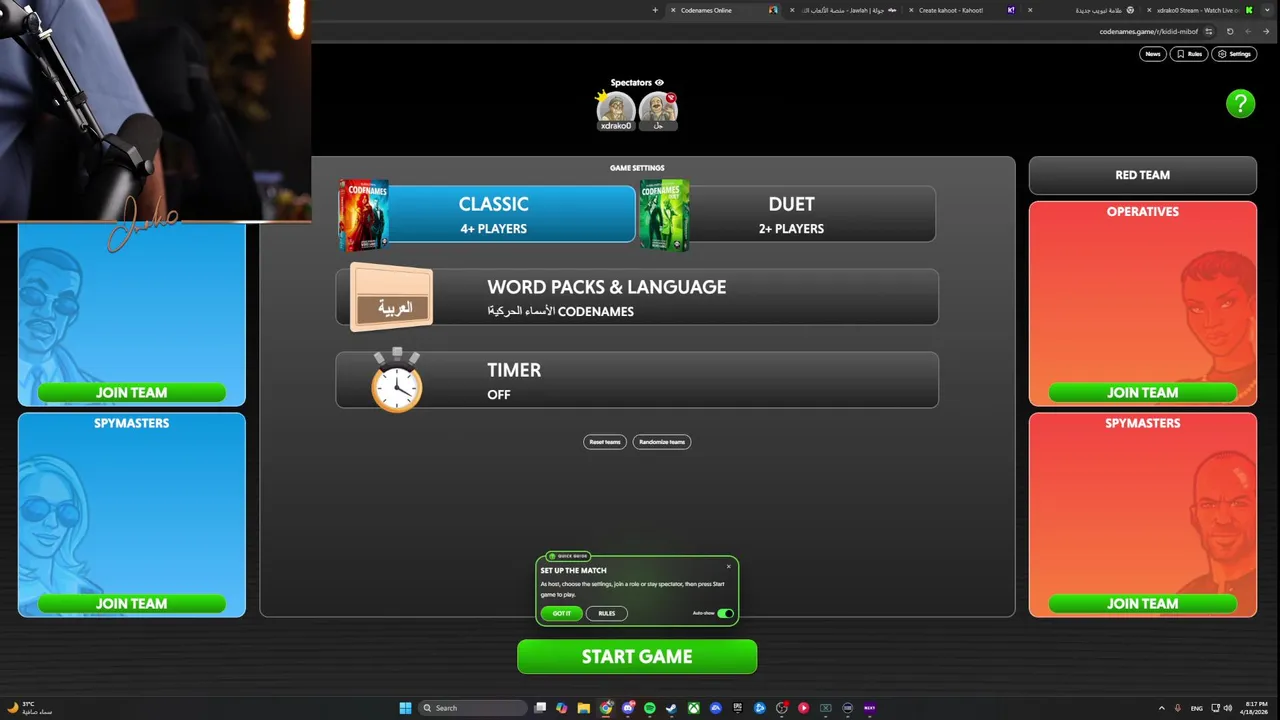Join the blue team Spymasters
The height and width of the screenshot is (720, 1280).
point(131,604)
